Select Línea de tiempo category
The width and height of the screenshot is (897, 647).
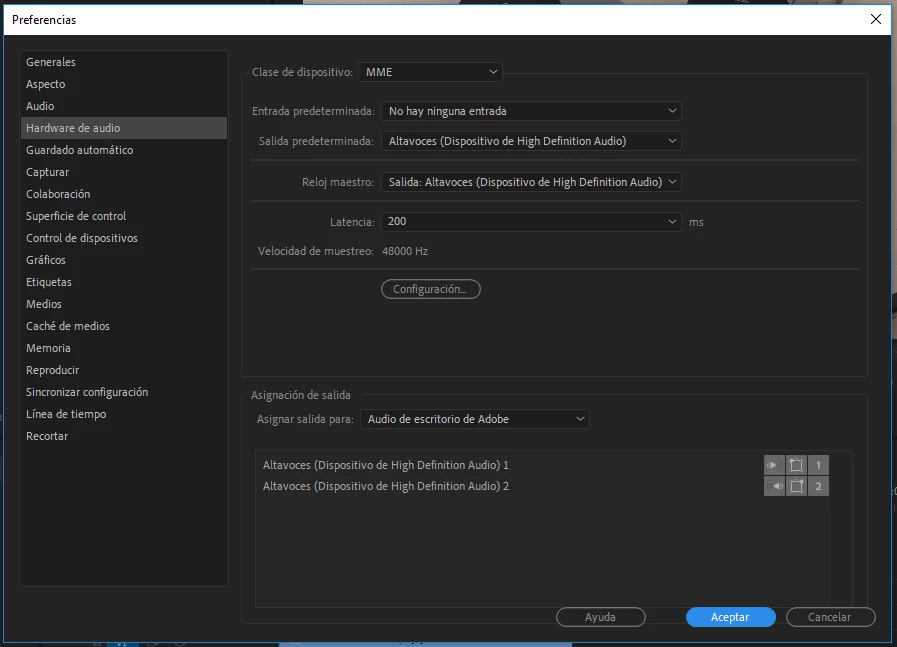click(124, 414)
